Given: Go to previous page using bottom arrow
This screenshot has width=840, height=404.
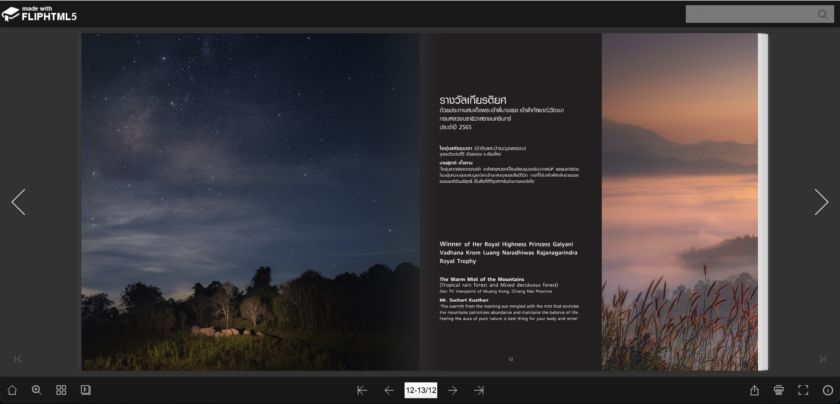Looking at the screenshot, I should coord(389,390).
